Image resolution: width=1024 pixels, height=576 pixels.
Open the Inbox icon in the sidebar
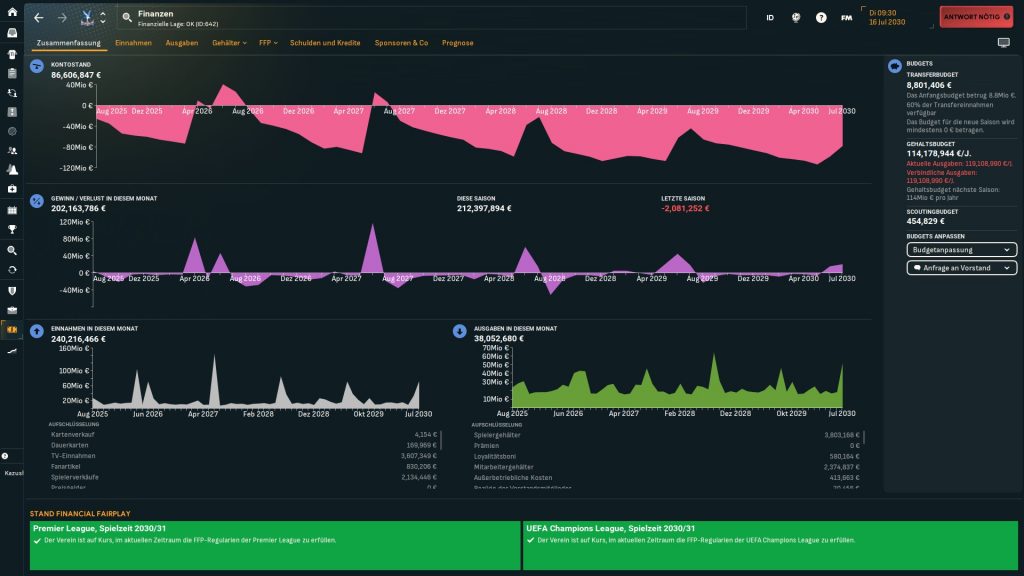coord(12,36)
